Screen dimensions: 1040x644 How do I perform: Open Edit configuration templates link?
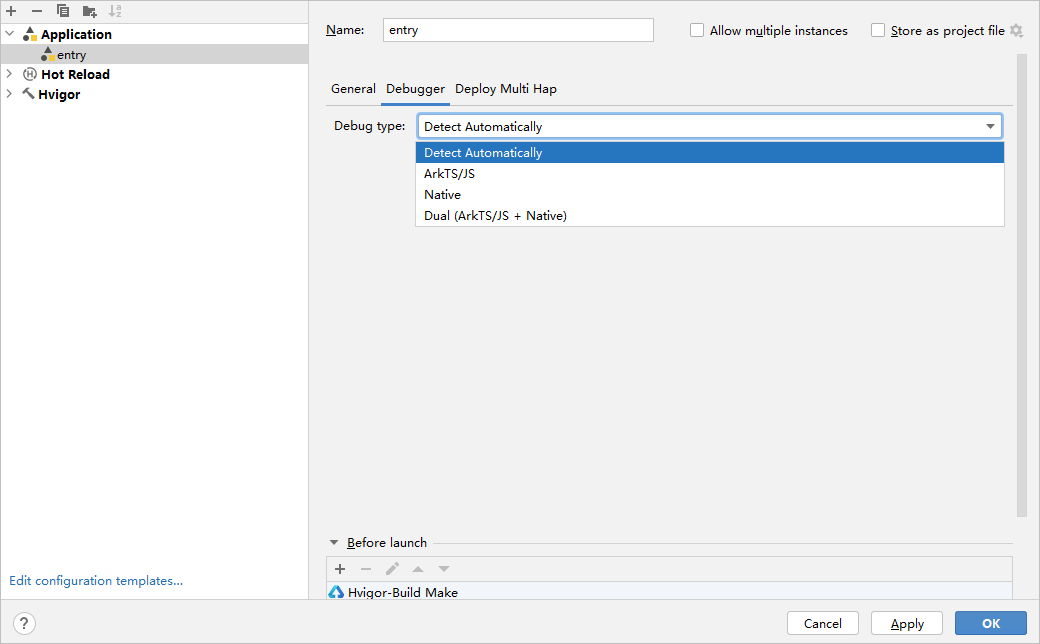point(96,581)
